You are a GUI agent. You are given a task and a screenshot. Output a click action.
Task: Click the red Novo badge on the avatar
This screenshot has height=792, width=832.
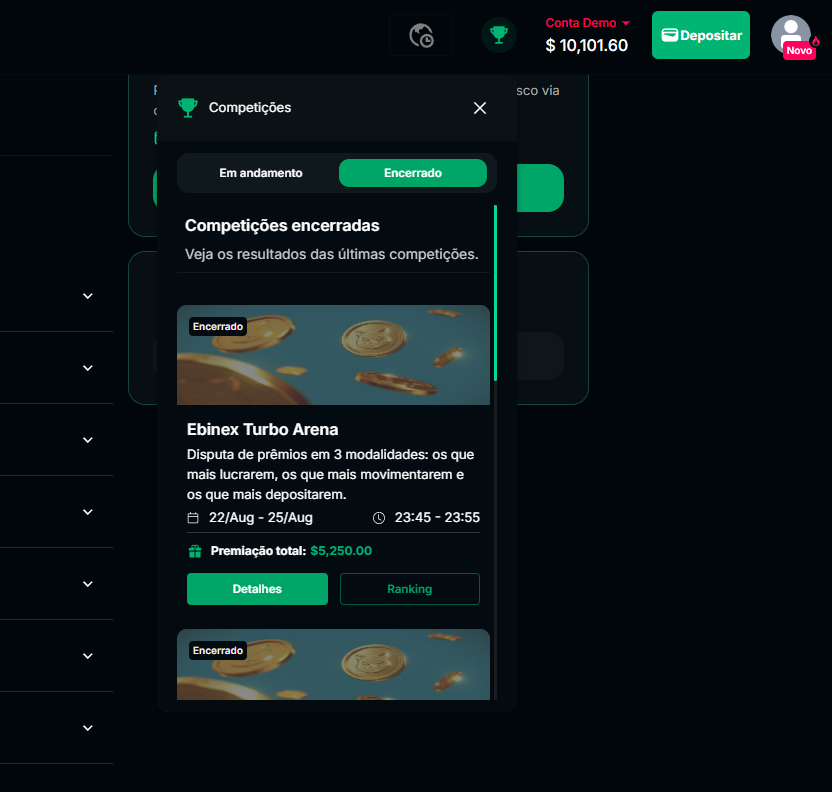coord(798,51)
